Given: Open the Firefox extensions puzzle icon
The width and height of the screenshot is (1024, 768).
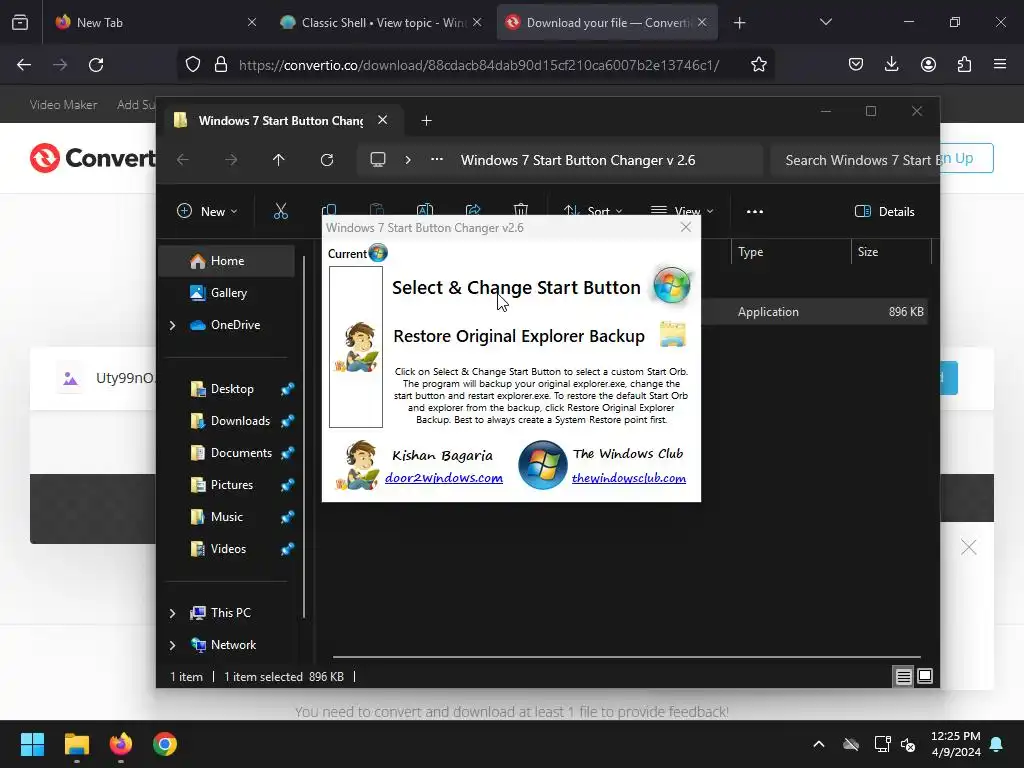Looking at the screenshot, I should 964,64.
